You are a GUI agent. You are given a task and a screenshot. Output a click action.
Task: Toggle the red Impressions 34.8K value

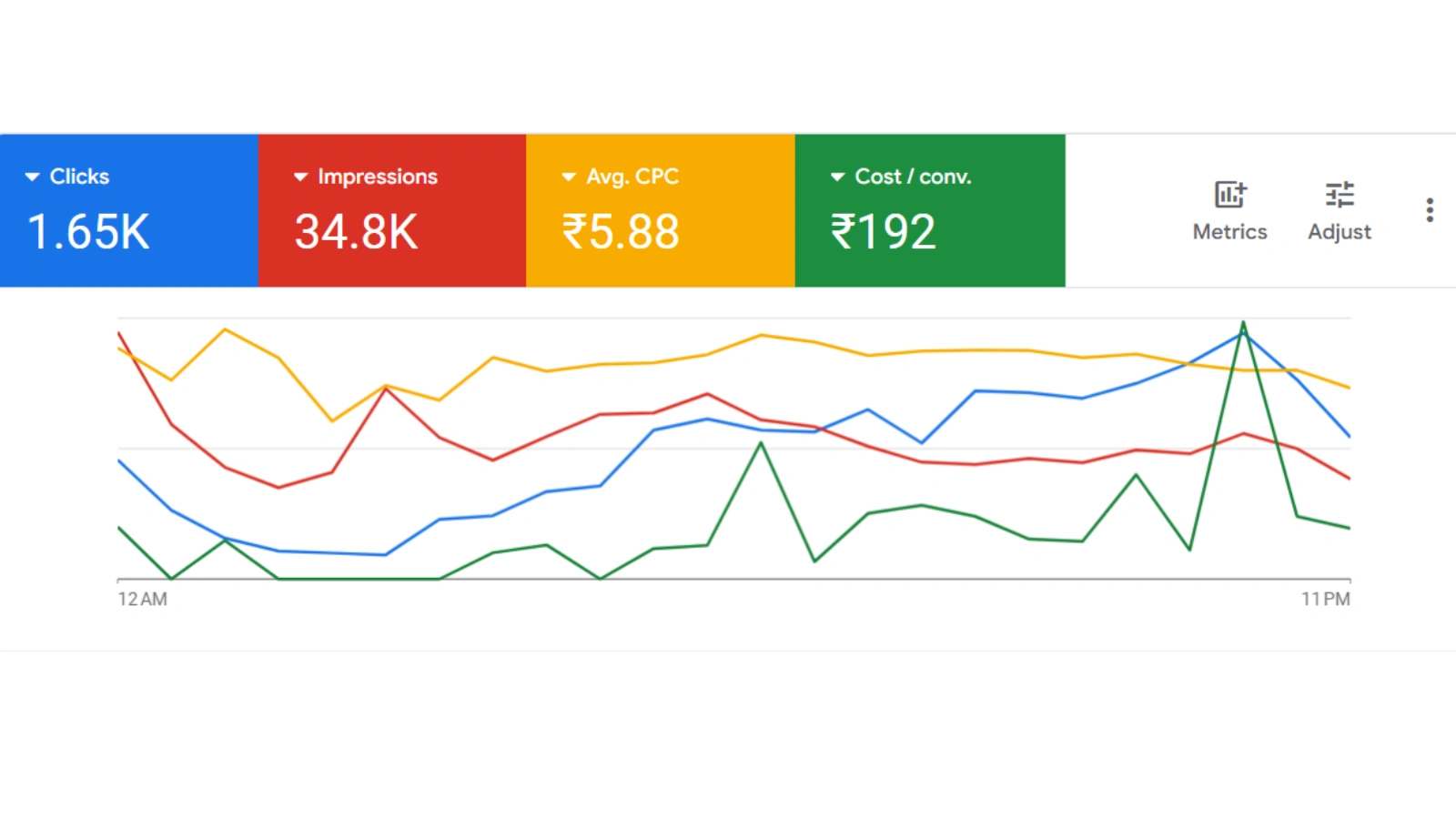click(x=356, y=232)
